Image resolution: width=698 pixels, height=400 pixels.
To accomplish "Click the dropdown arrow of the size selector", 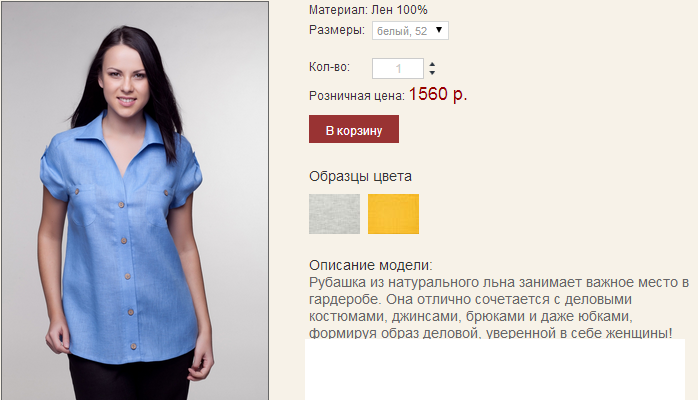I will (x=439, y=30).
